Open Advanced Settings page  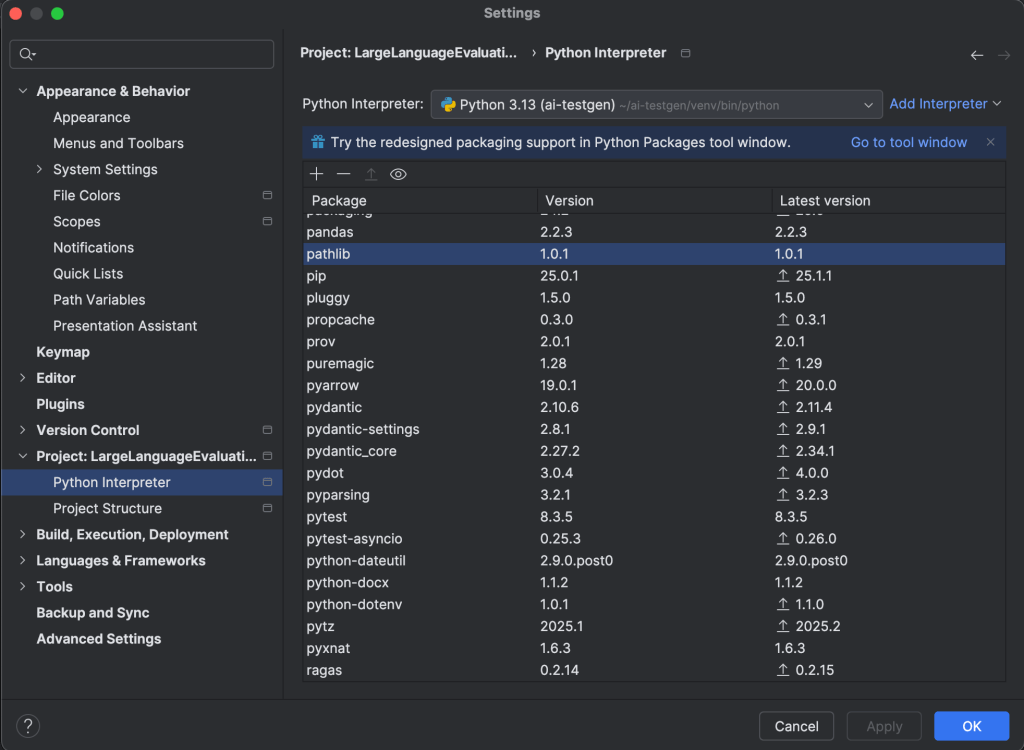point(99,639)
